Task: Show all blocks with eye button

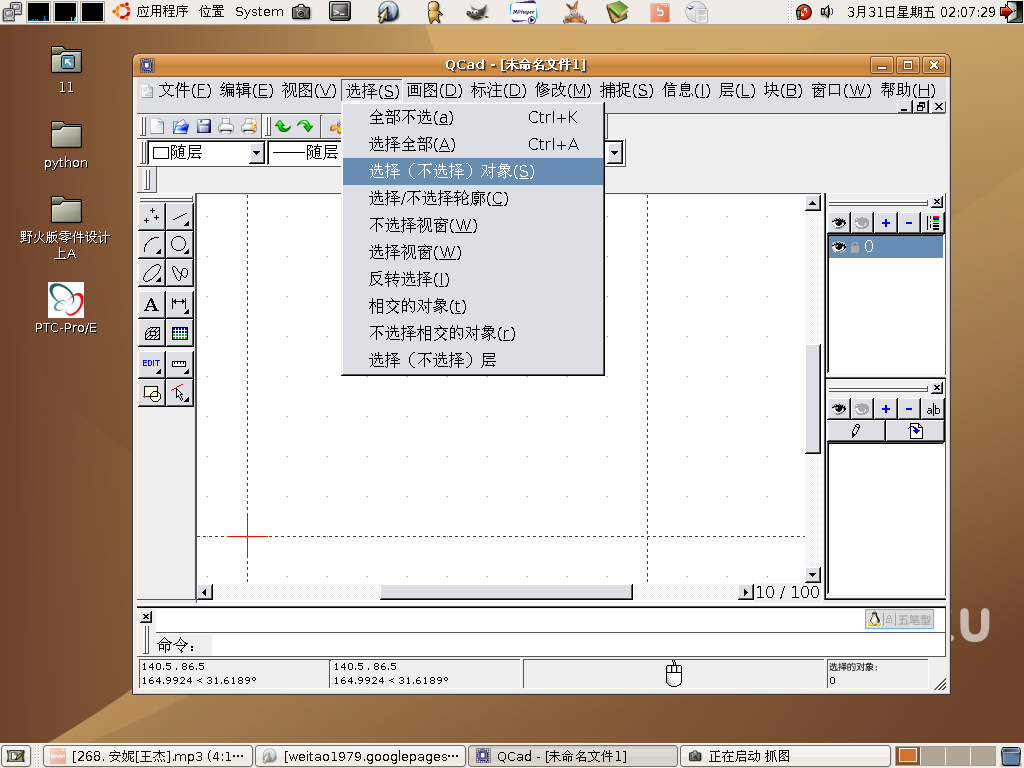Action: click(x=839, y=409)
